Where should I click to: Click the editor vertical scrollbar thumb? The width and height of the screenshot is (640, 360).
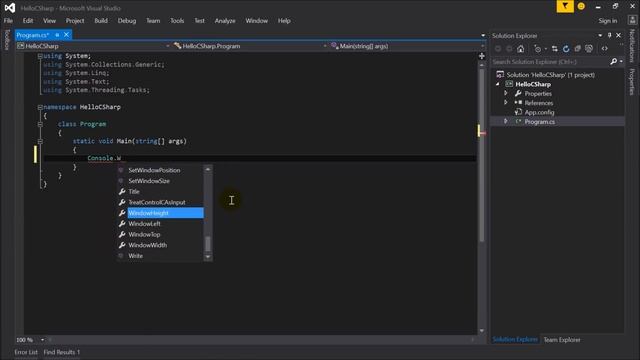tap(482, 154)
